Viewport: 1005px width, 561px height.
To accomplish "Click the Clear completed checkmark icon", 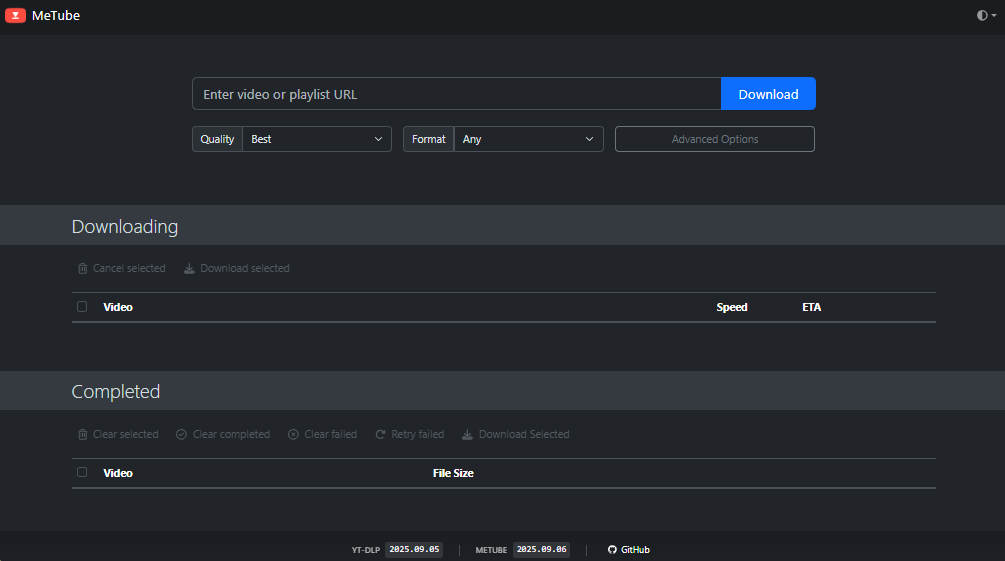I will [181, 435].
